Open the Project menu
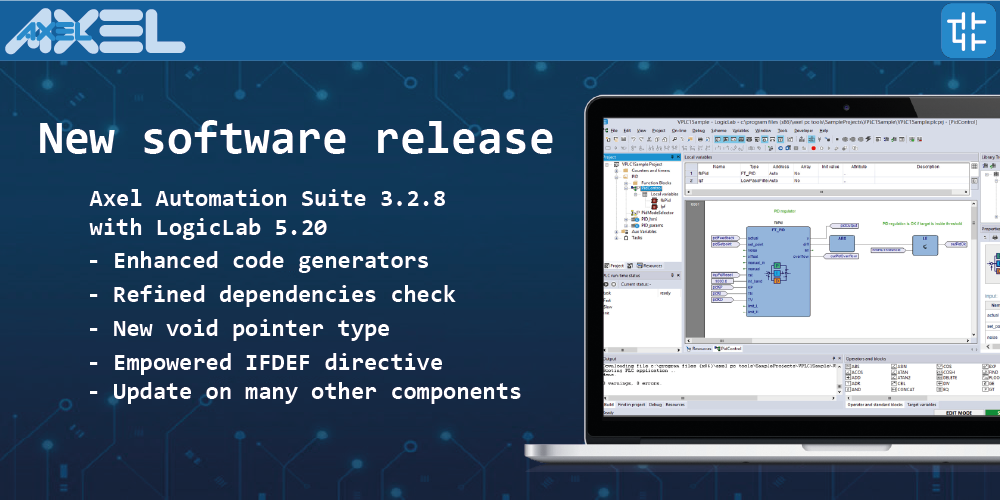 (659, 131)
